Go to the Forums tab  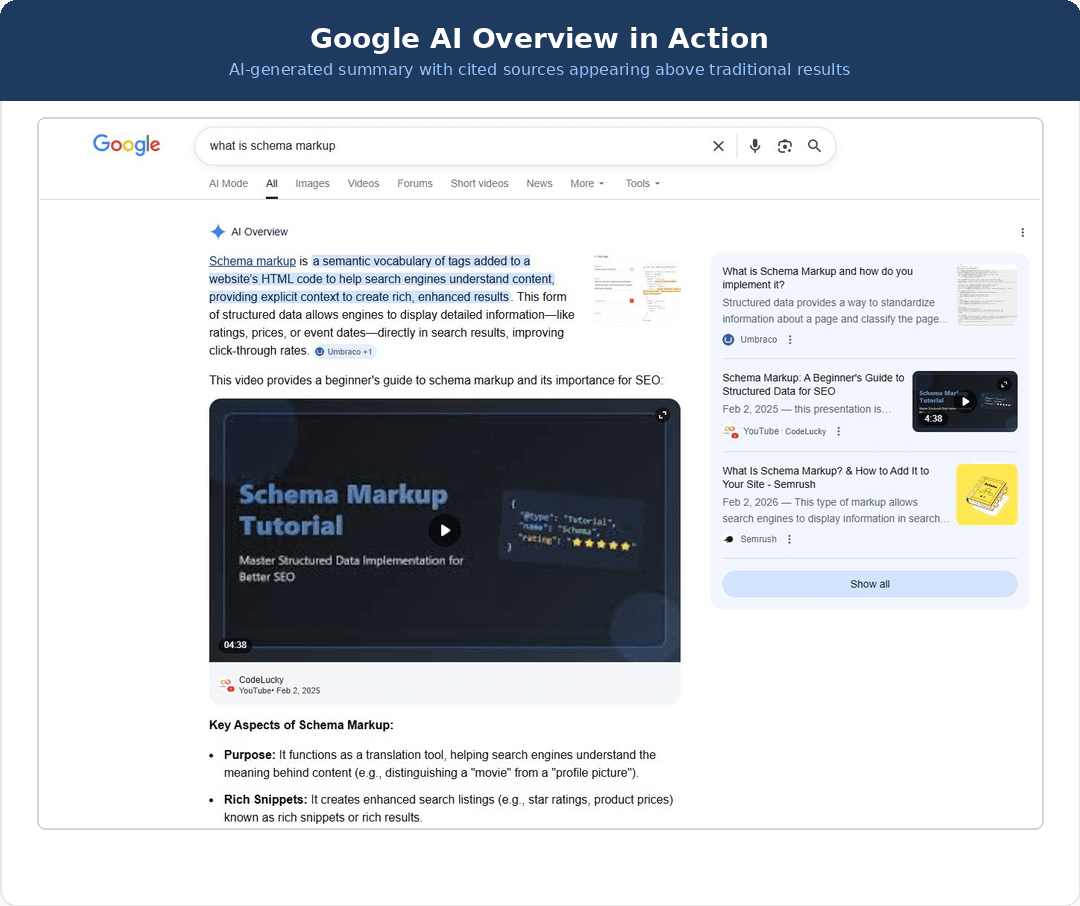coord(415,183)
